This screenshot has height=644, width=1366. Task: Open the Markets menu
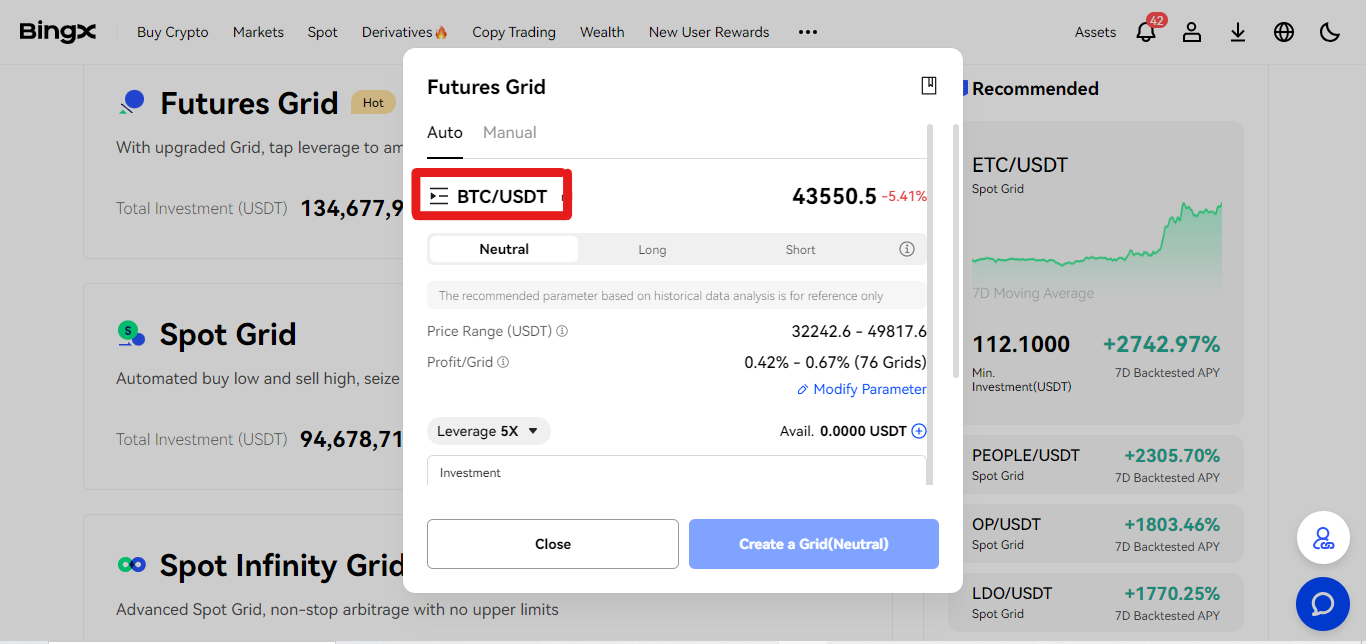[258, 32]
